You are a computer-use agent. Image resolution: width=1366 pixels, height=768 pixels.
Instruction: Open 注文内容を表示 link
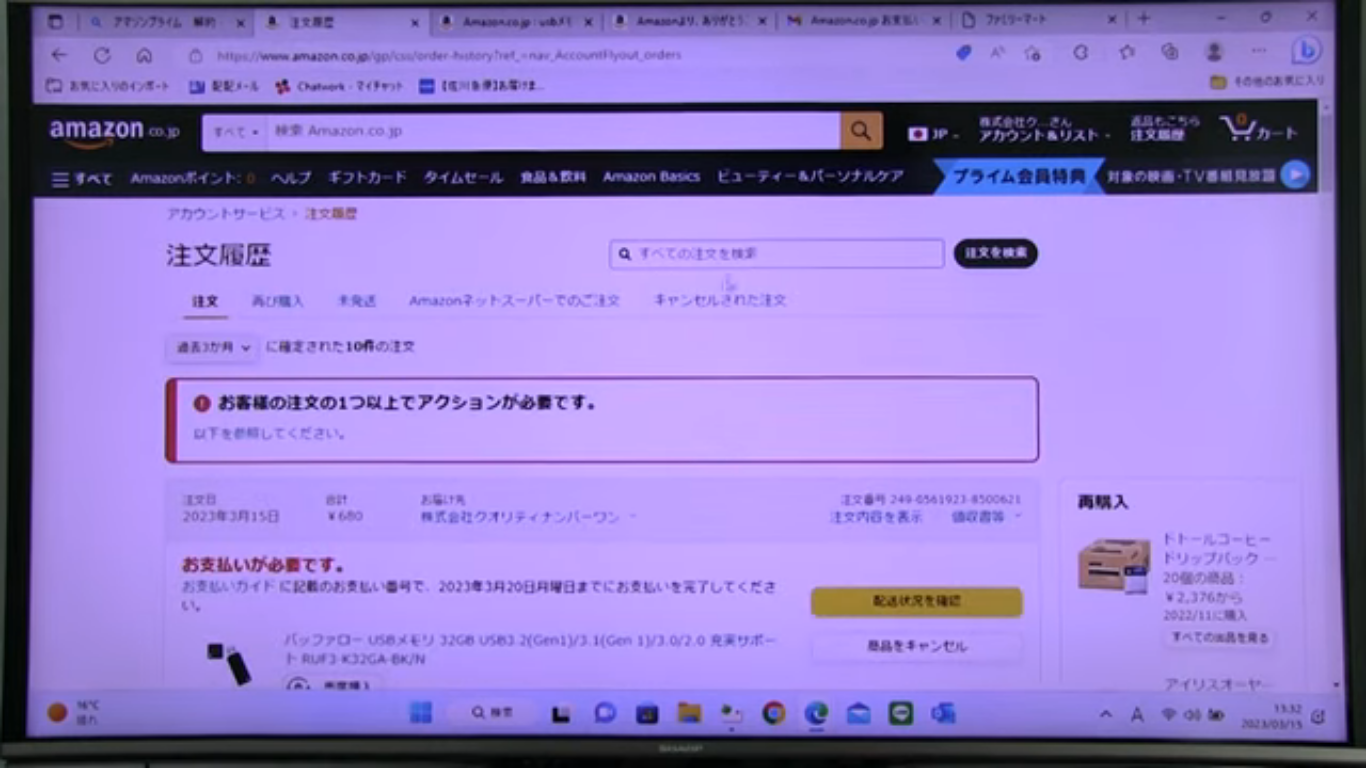(x=876, y=517)
